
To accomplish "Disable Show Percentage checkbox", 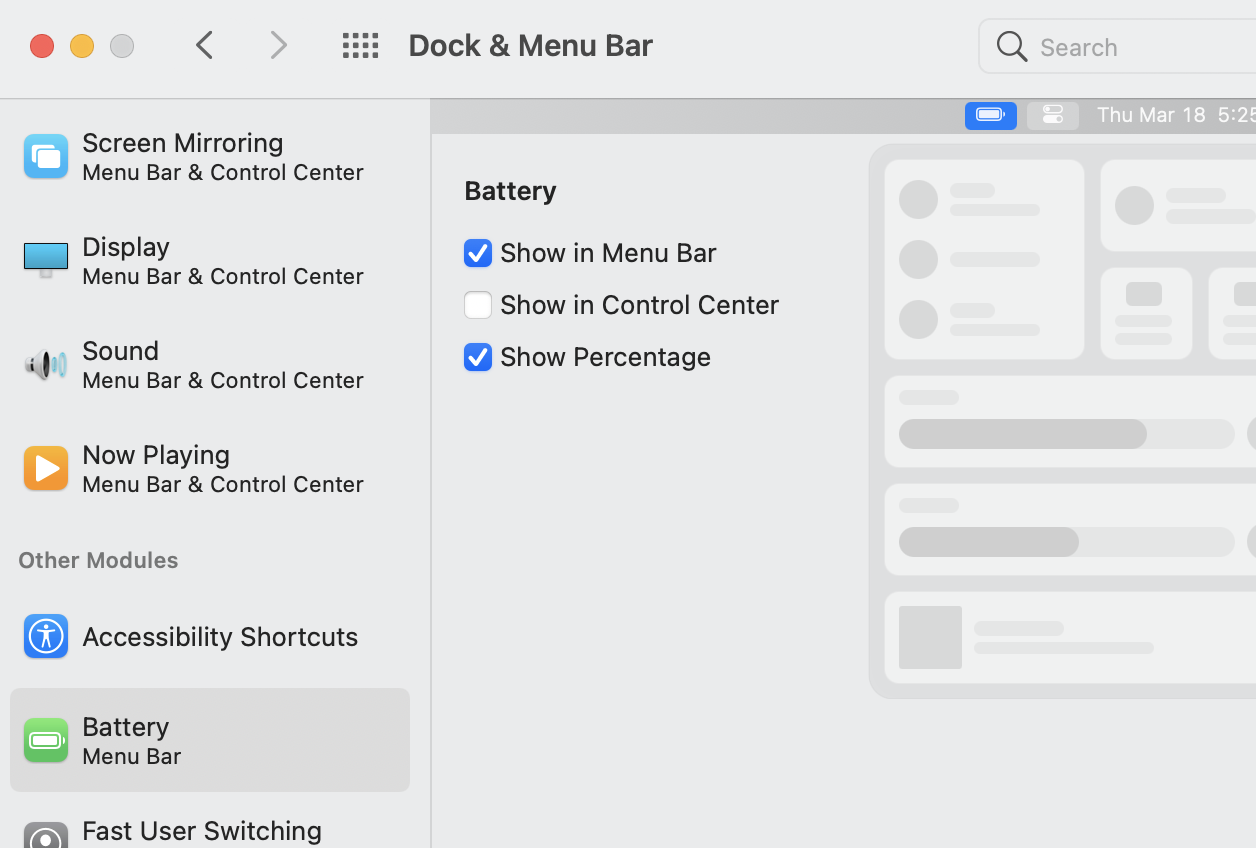I will point(478,357).
